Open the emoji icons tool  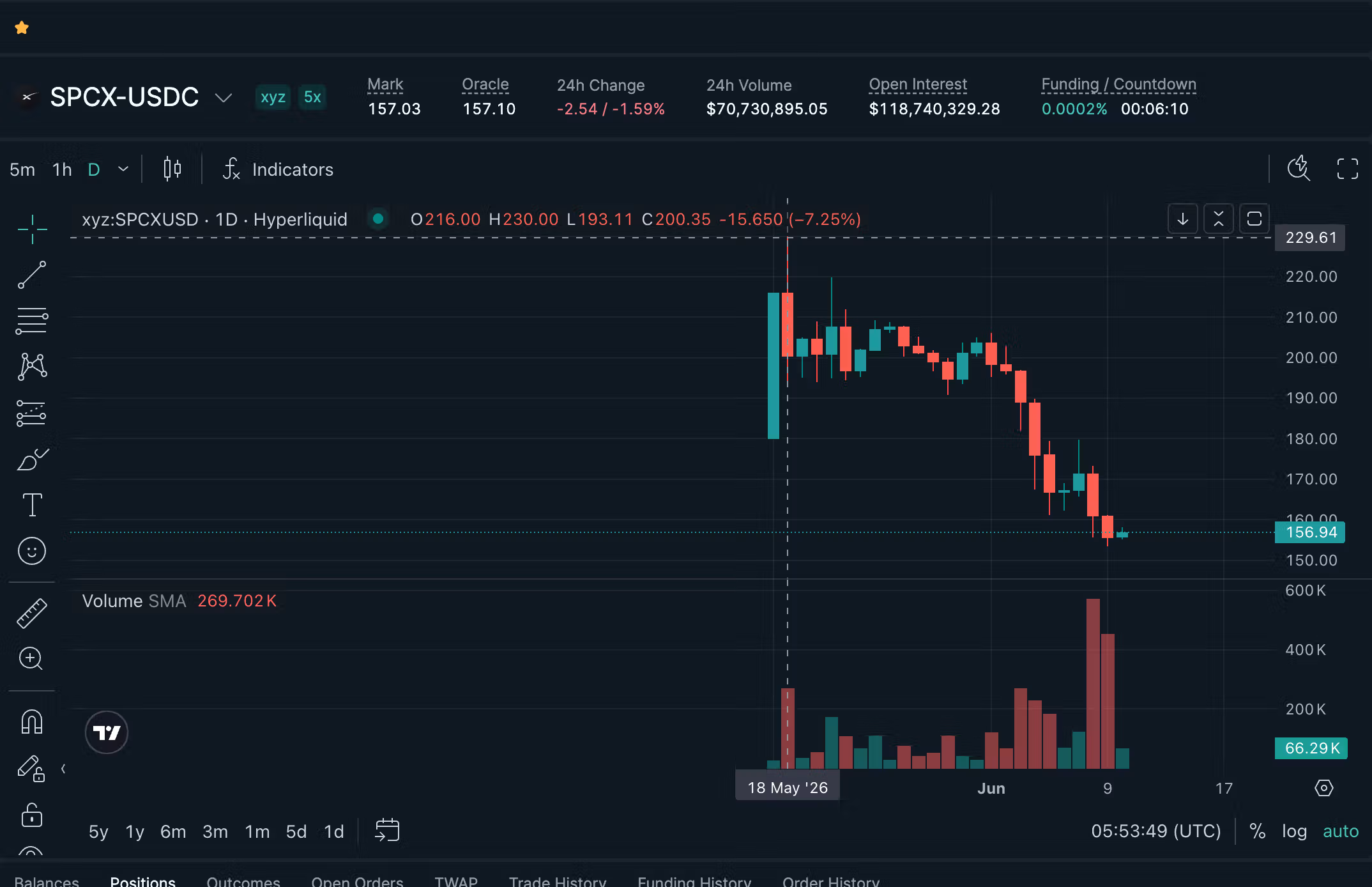[x=32, y=551]
